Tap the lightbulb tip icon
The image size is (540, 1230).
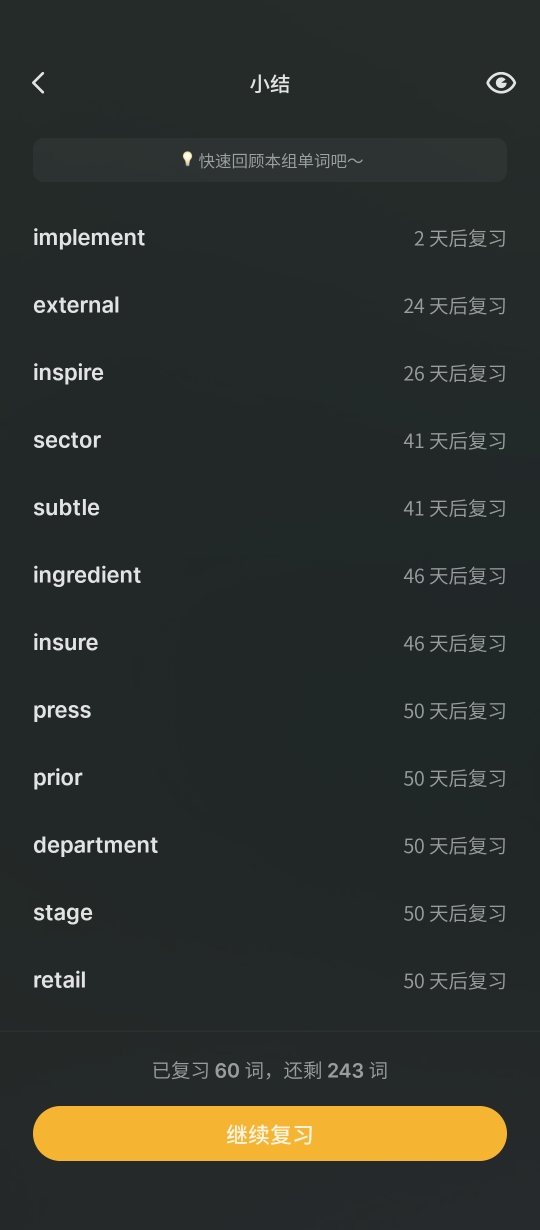click(x=187, y=159)
